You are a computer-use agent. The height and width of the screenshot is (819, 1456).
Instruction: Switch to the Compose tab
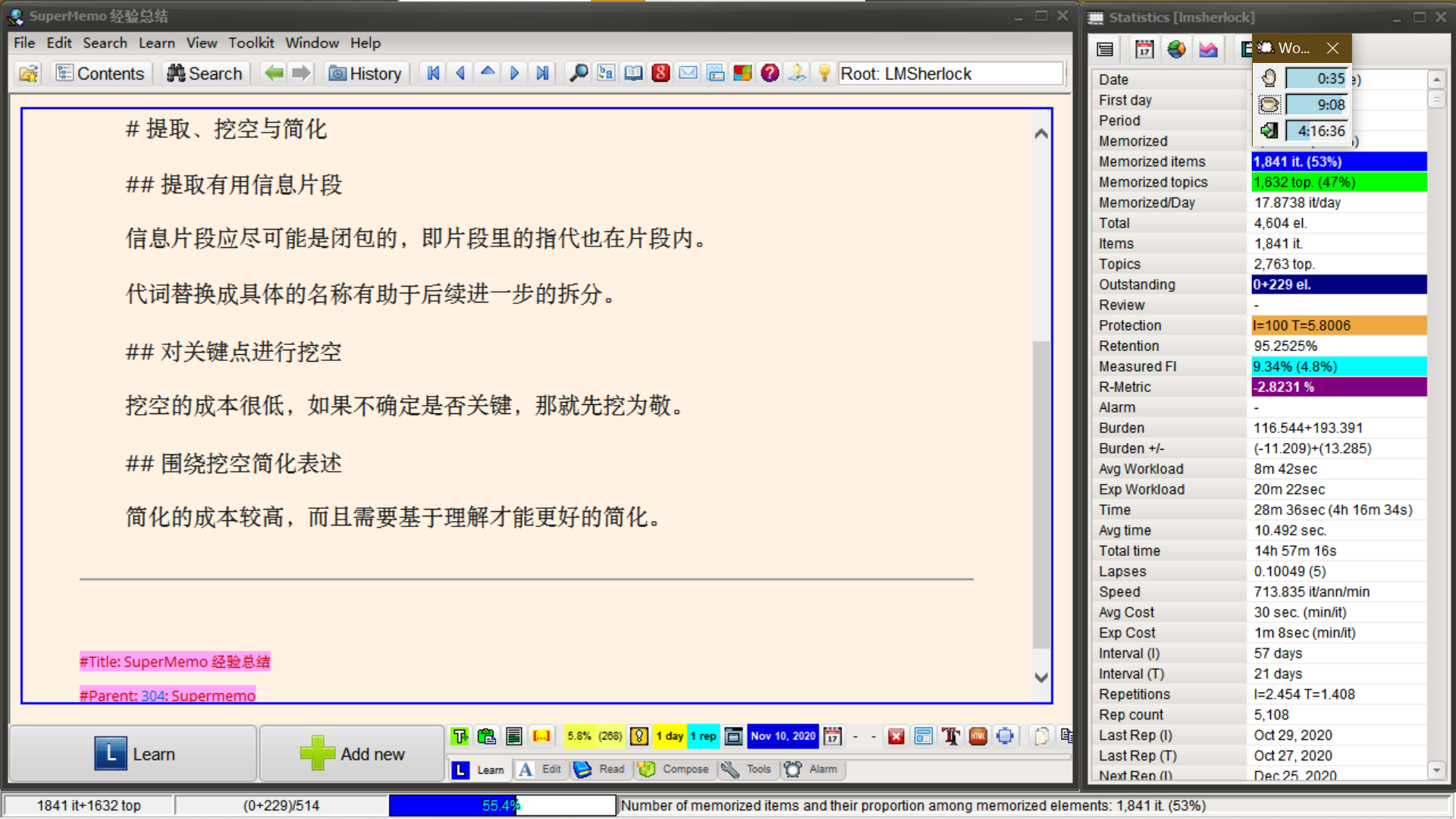[675, 769]
